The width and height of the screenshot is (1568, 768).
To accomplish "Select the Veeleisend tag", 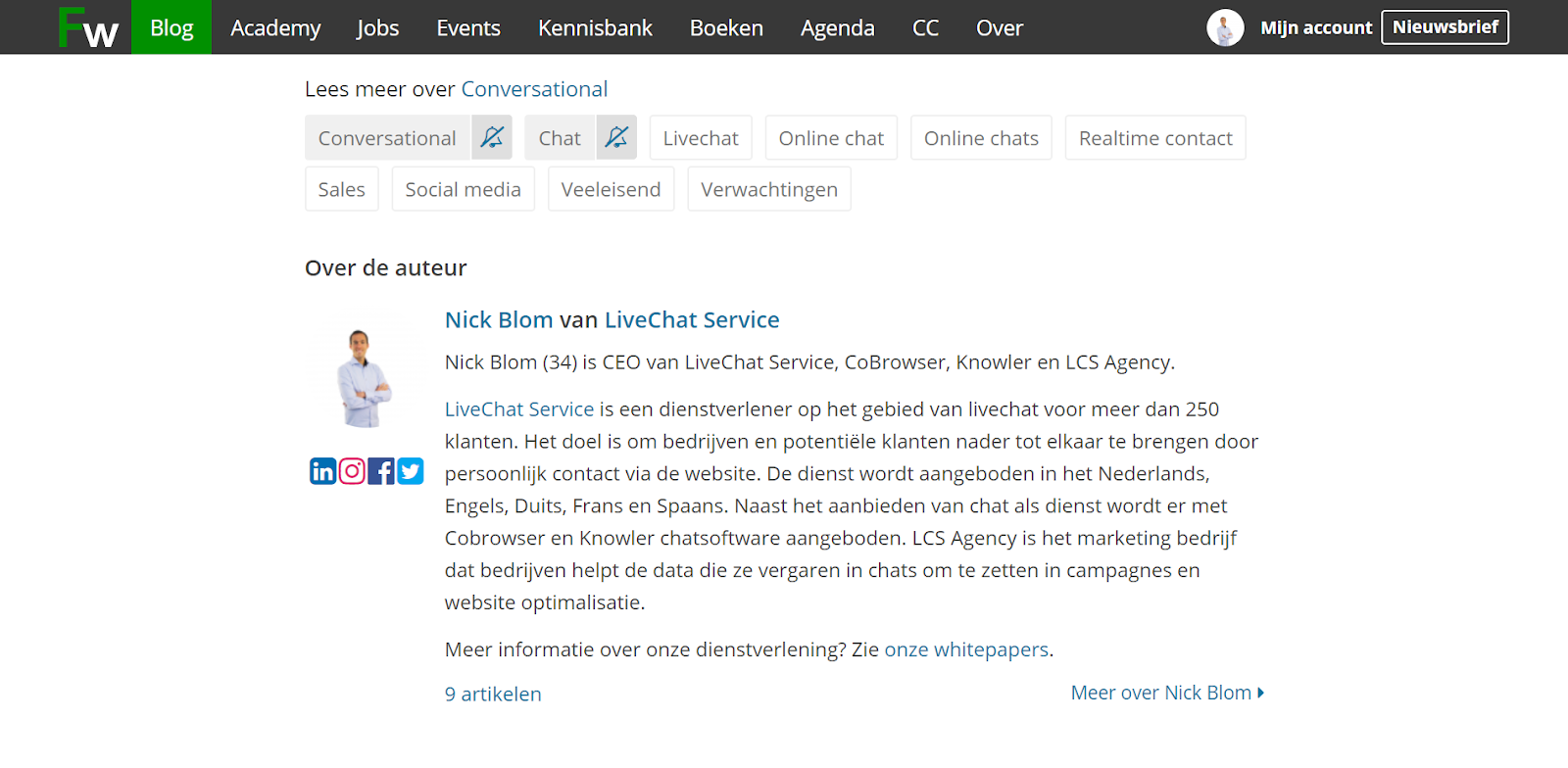I will pyautogui.click(x=611, y=189).
